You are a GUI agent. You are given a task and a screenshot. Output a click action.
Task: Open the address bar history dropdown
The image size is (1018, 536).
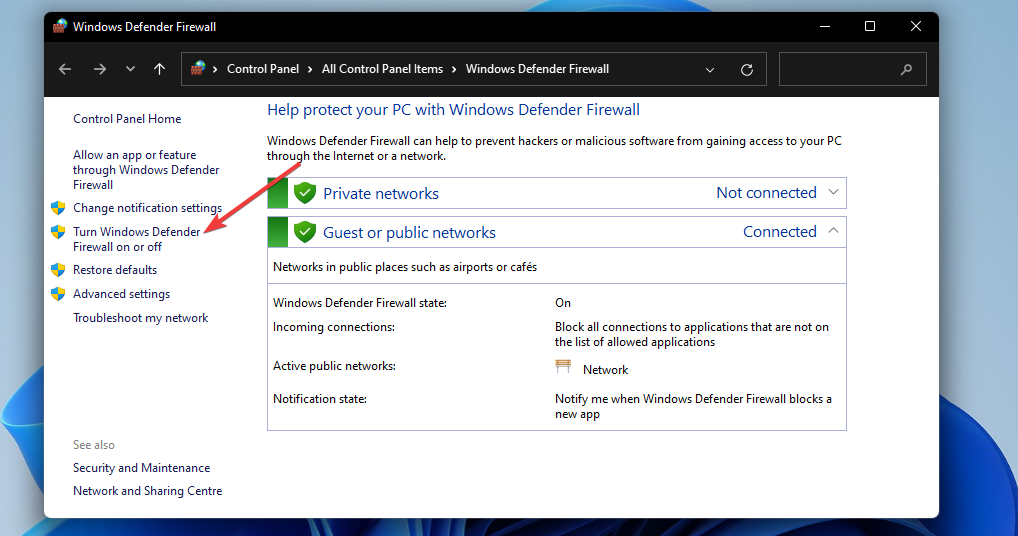click(710, 69)
